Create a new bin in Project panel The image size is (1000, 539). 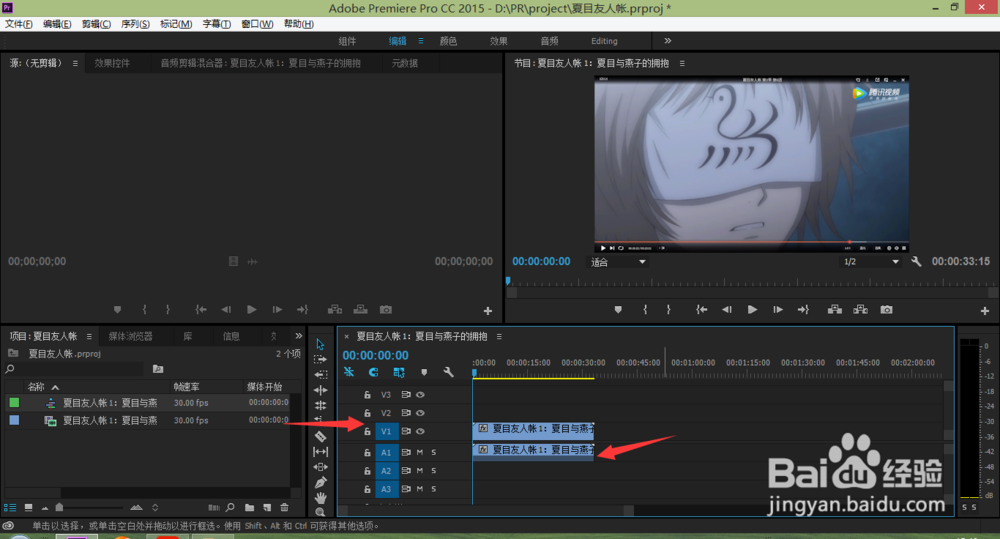click(249, 508)
